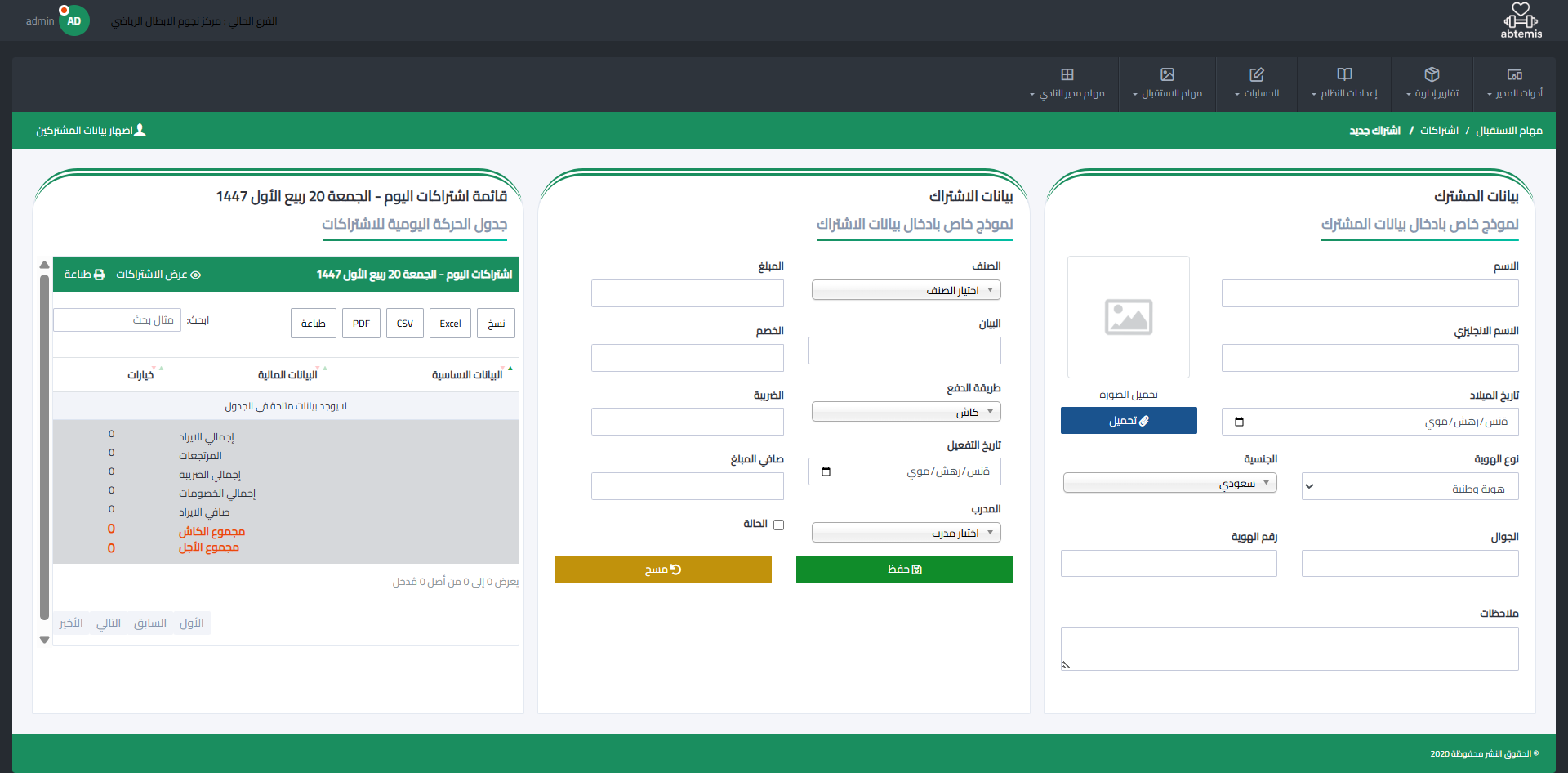Toggle the الحالة status checkbox
This screenshot has height=773, width=1568.
[778, 525]
